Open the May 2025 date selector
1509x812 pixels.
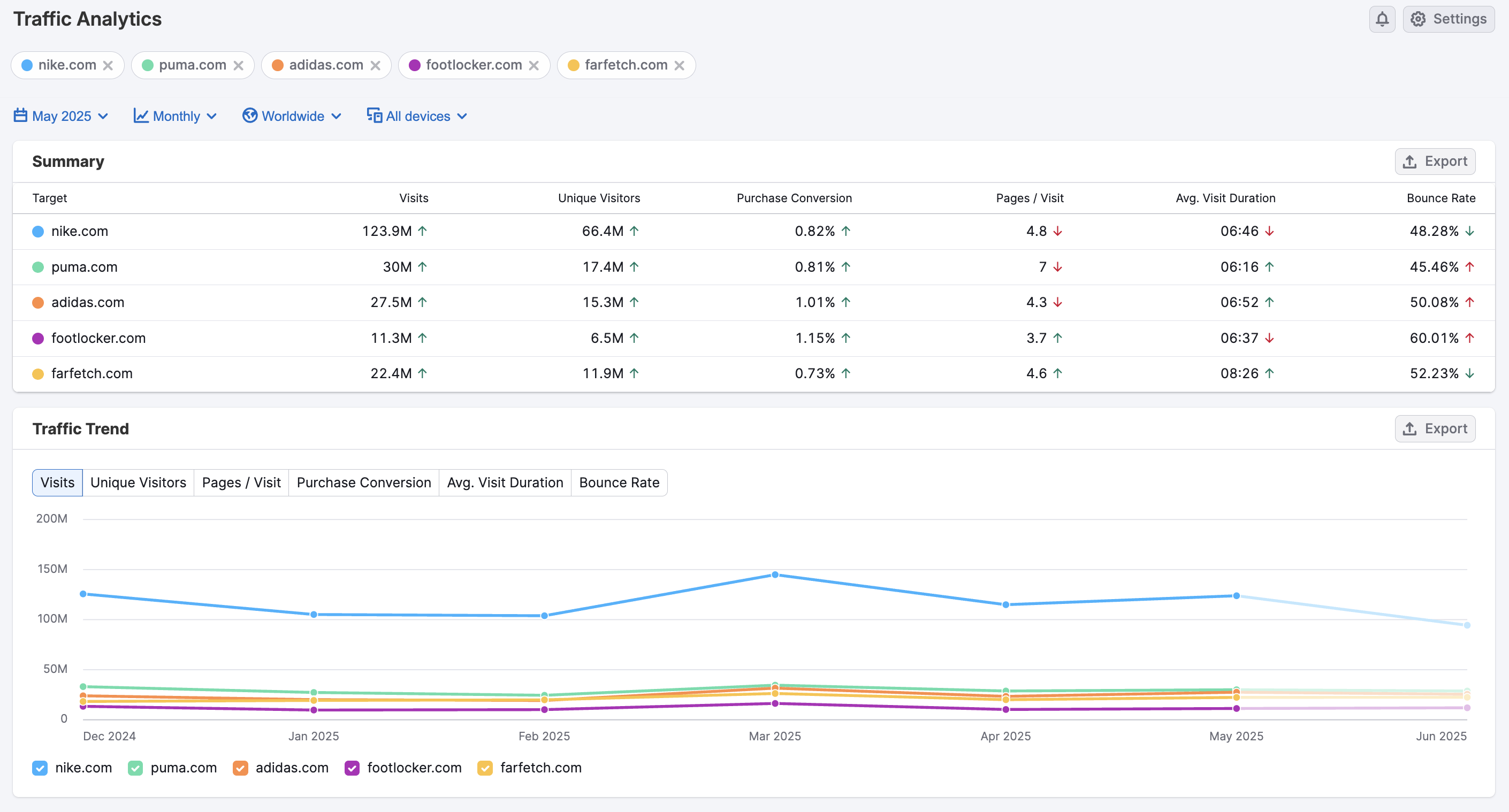pyautogui.click(x=62, y=116)
